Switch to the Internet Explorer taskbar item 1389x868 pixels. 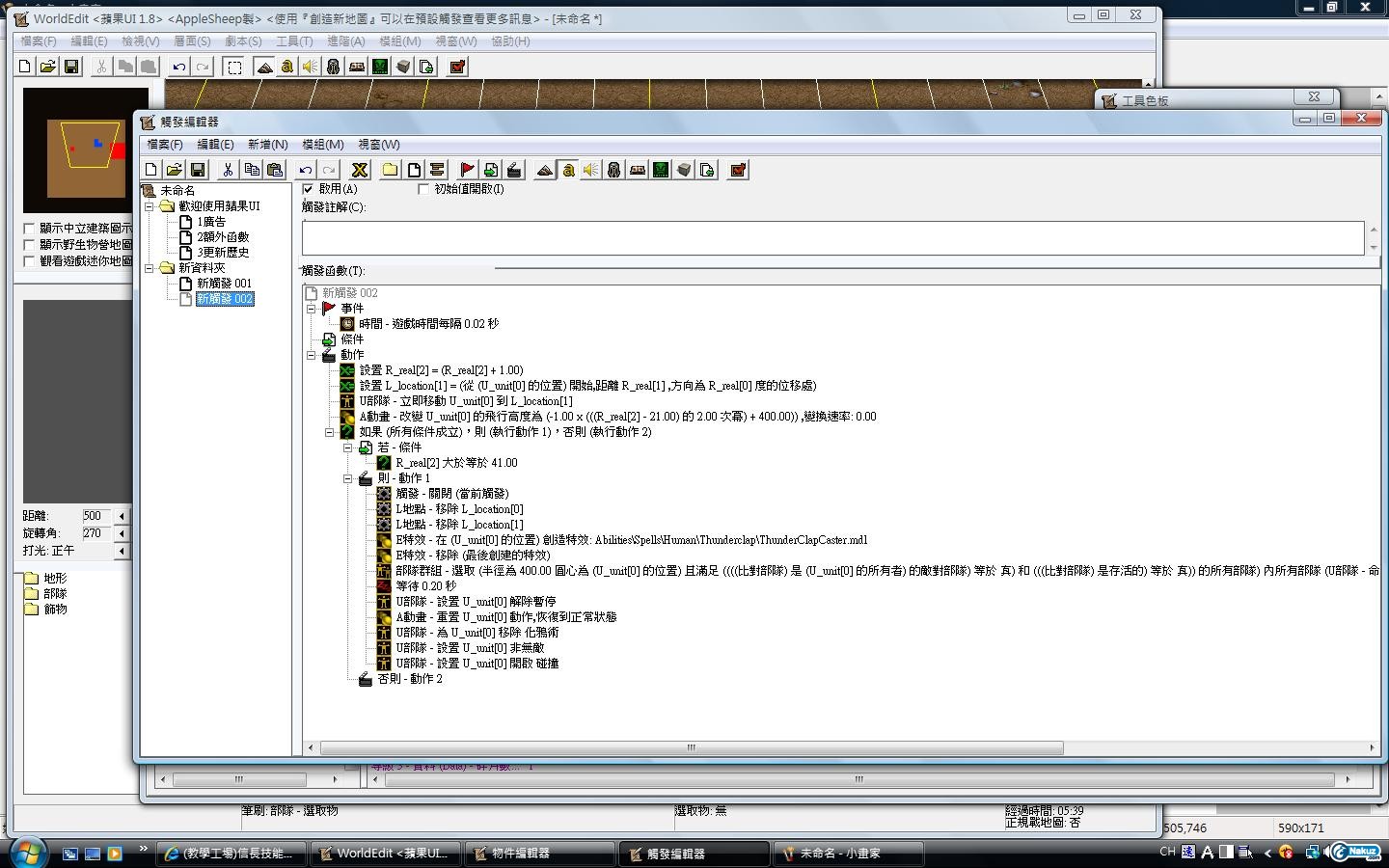click(231, 854)
